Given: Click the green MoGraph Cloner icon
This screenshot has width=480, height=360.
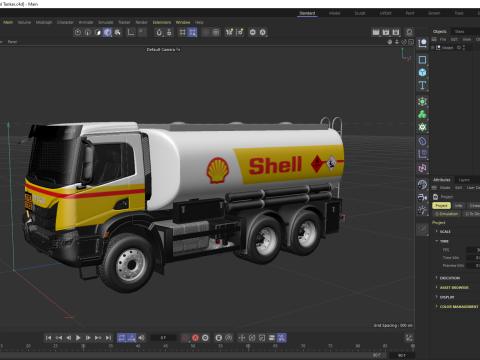Looking at the screenshot, I should tap(422, 114).
